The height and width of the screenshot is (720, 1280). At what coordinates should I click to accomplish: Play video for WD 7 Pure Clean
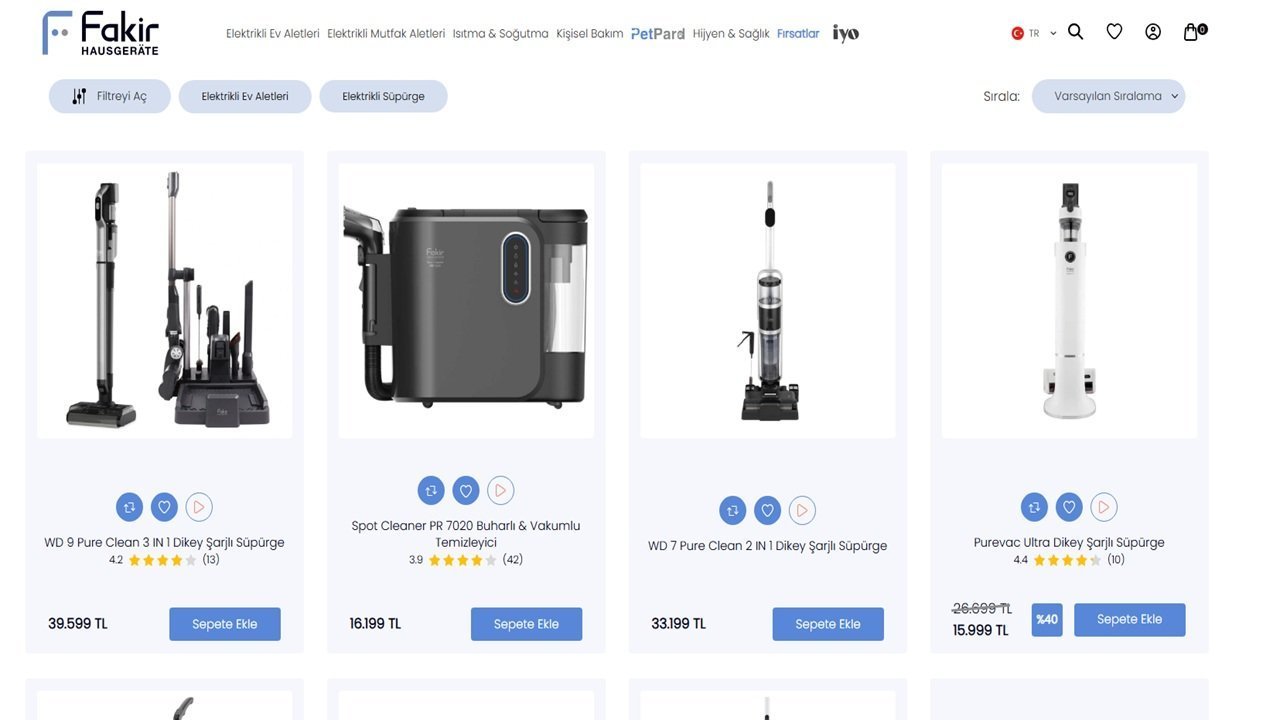pos(802,511)
